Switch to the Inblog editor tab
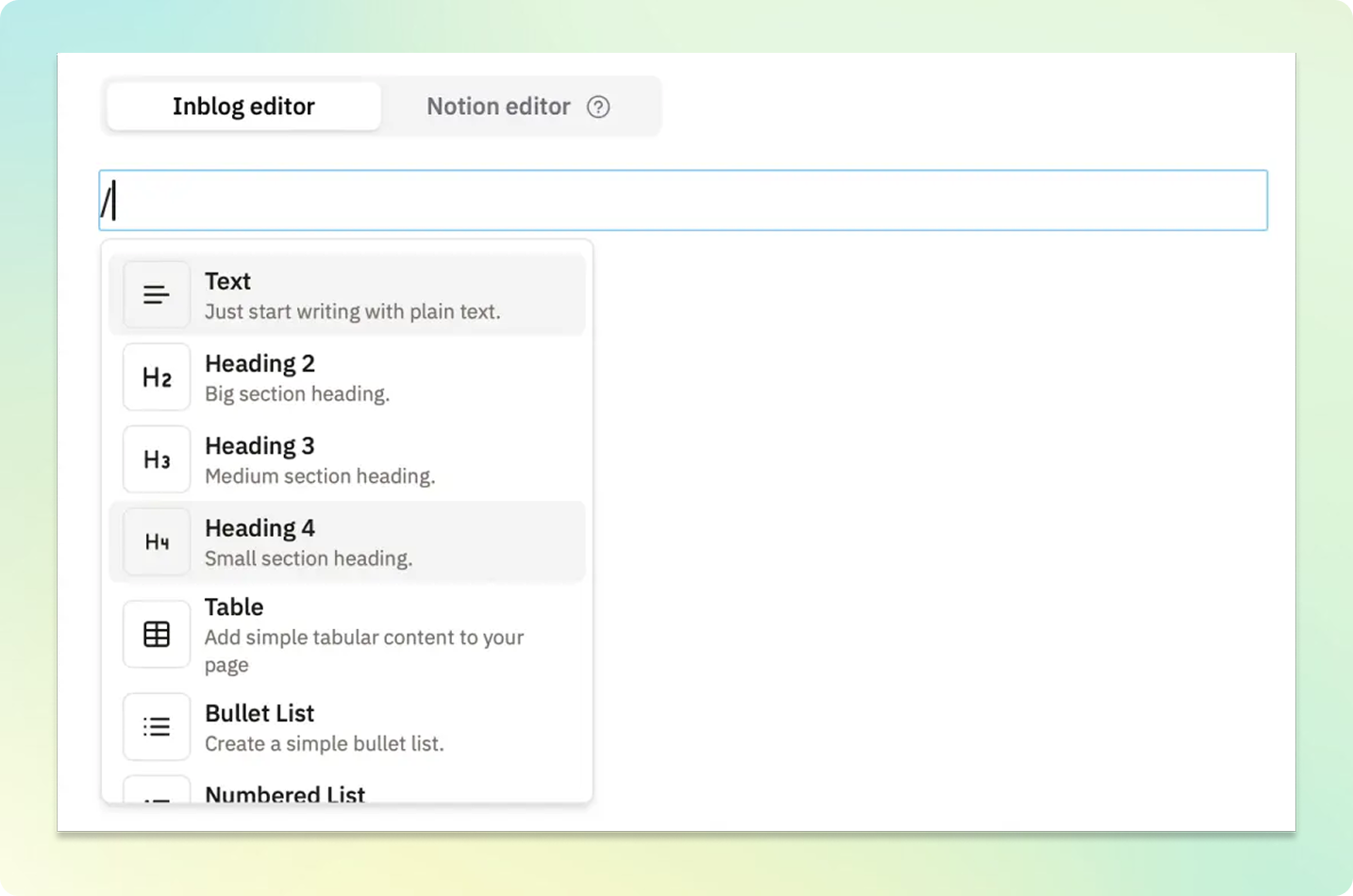 click(243, 107)
